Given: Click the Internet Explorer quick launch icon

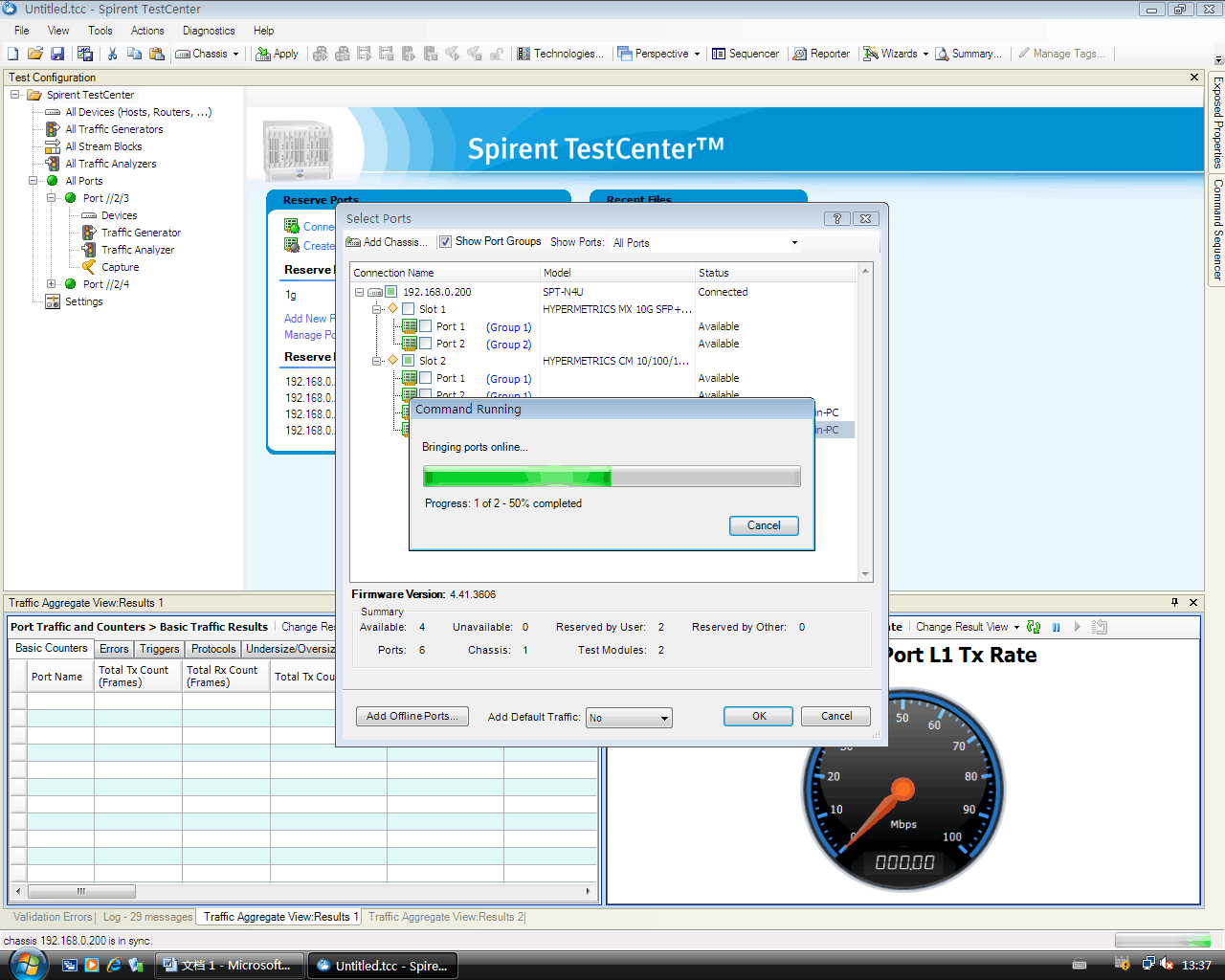Looking at the screenshot, I should tap(114, 965).
